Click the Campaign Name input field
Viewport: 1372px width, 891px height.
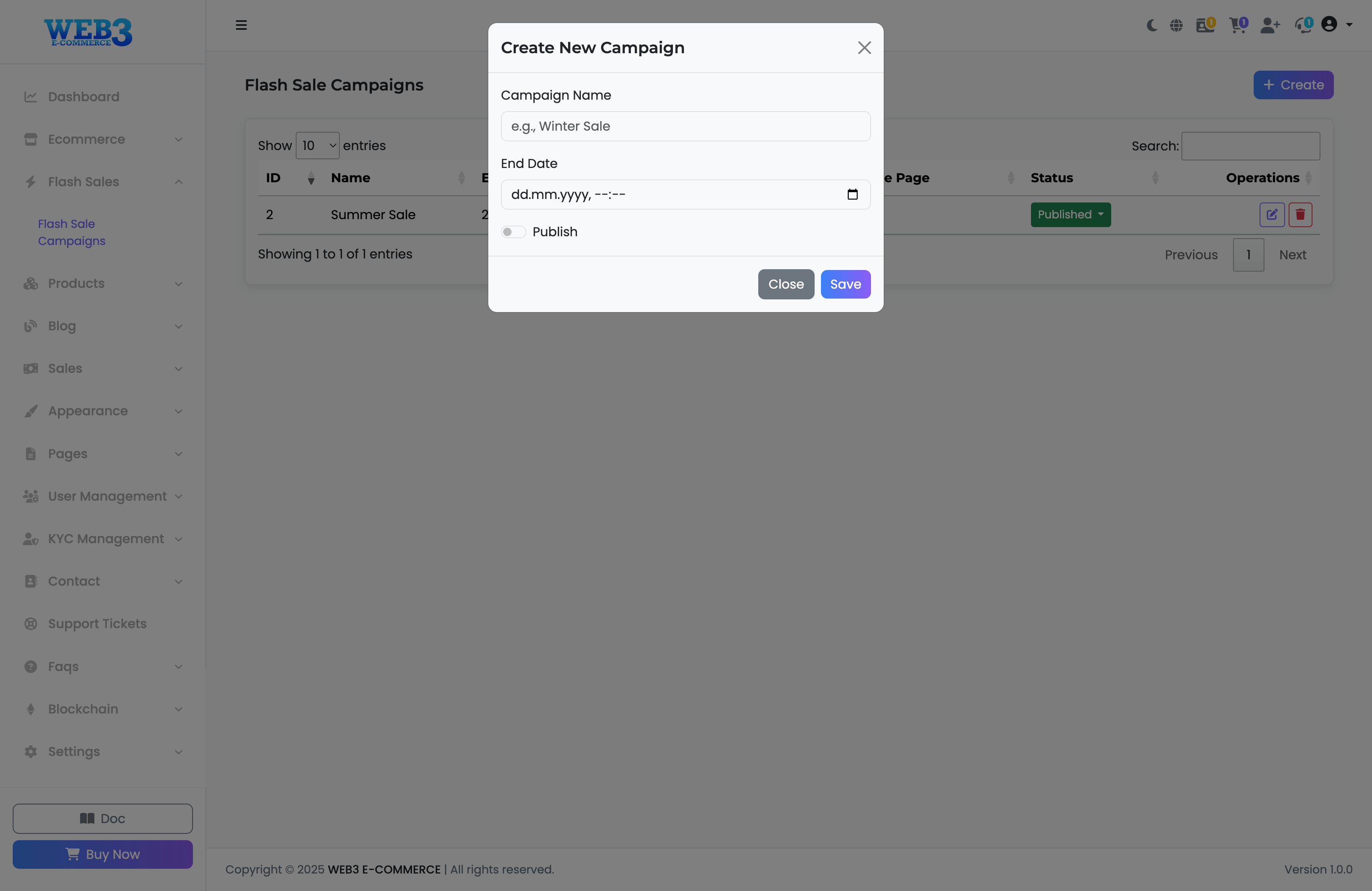tap(685, 126)
